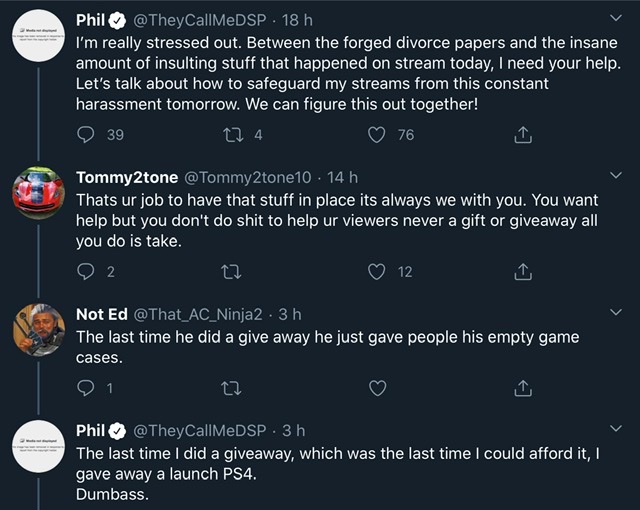Open options chevron on Phil's PS4 tweet

616,428
